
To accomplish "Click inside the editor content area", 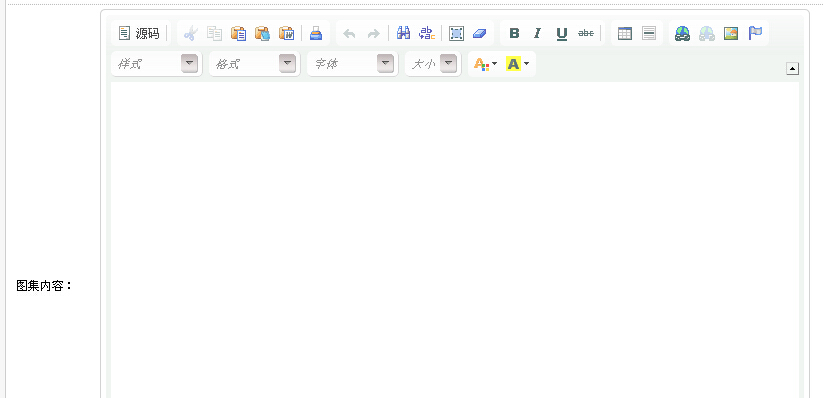I will (x=455, y=239).
